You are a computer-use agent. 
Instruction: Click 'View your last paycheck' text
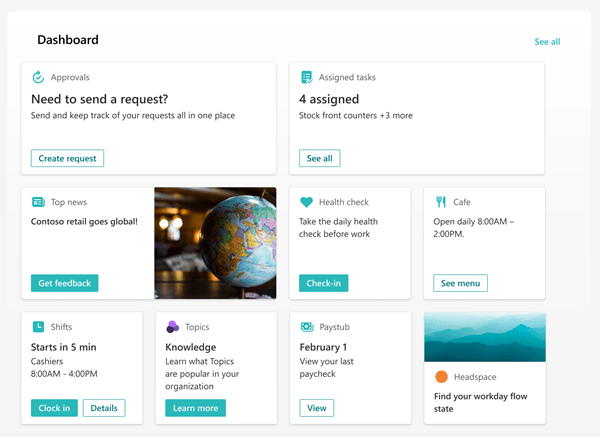326,368
